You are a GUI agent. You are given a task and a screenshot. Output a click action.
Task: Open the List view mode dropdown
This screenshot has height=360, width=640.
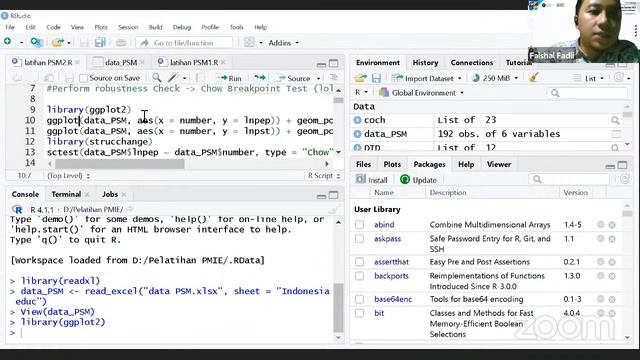click(x=589, y=78)
